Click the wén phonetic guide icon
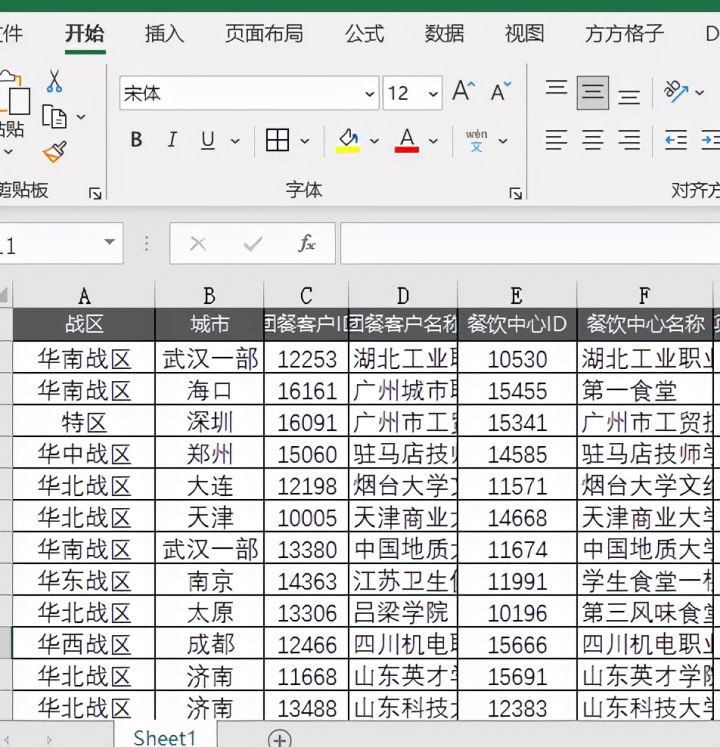The width and height of the screenshot is (720, 747). coord(477,141)
